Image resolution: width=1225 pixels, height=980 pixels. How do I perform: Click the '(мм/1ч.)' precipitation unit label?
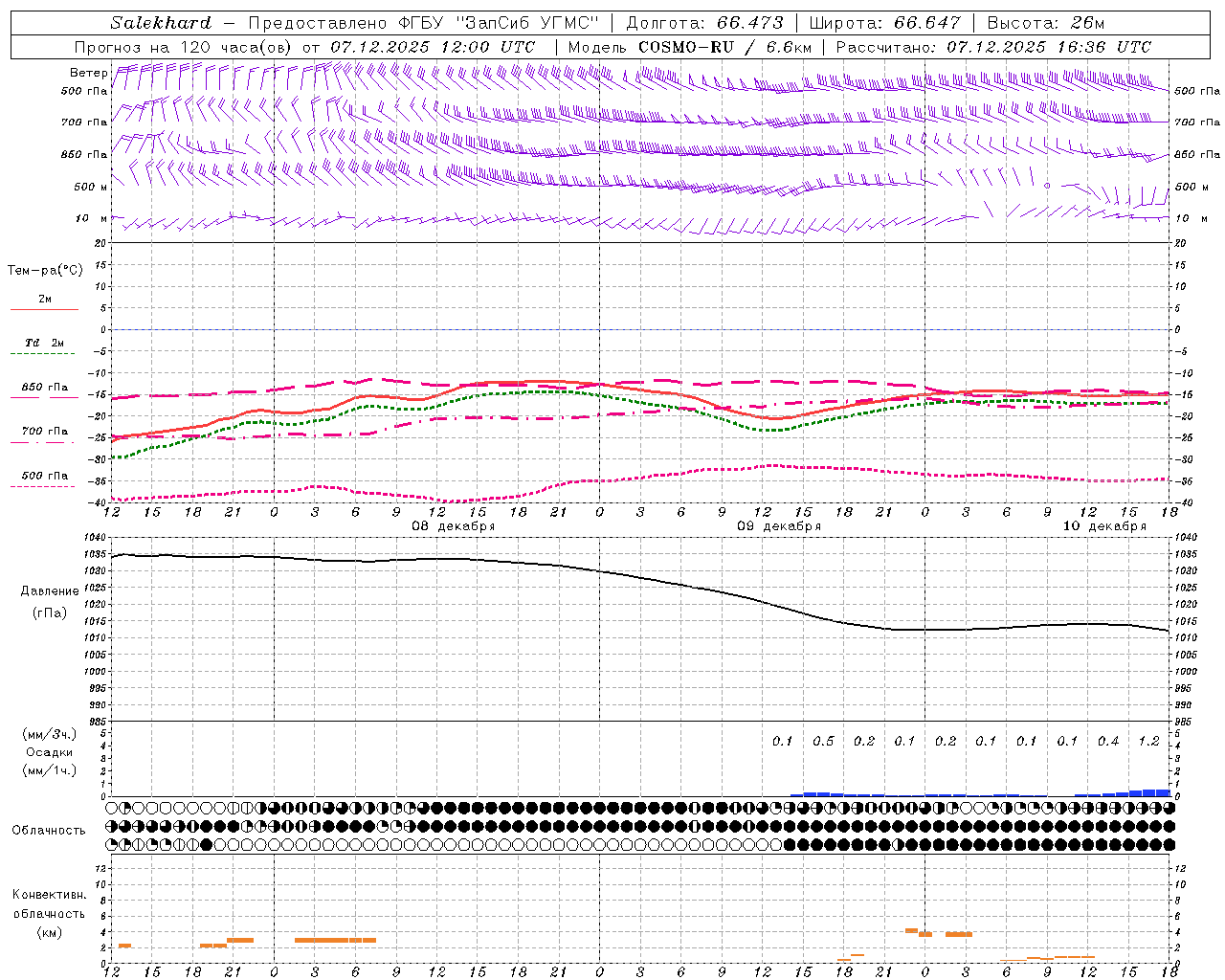(50, 770)
